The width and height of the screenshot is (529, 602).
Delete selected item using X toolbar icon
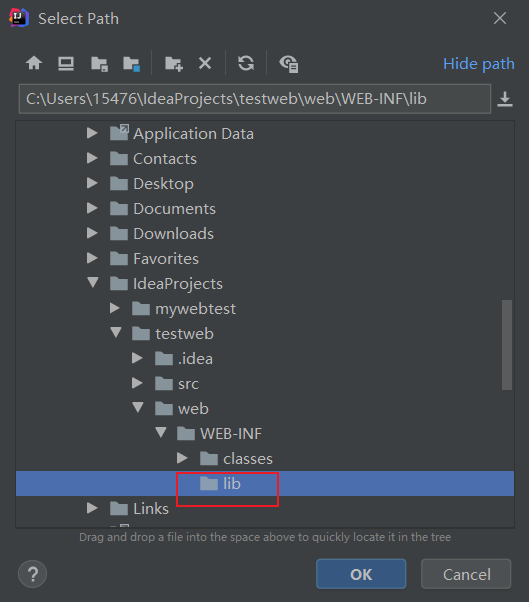[x=205, y=63]
